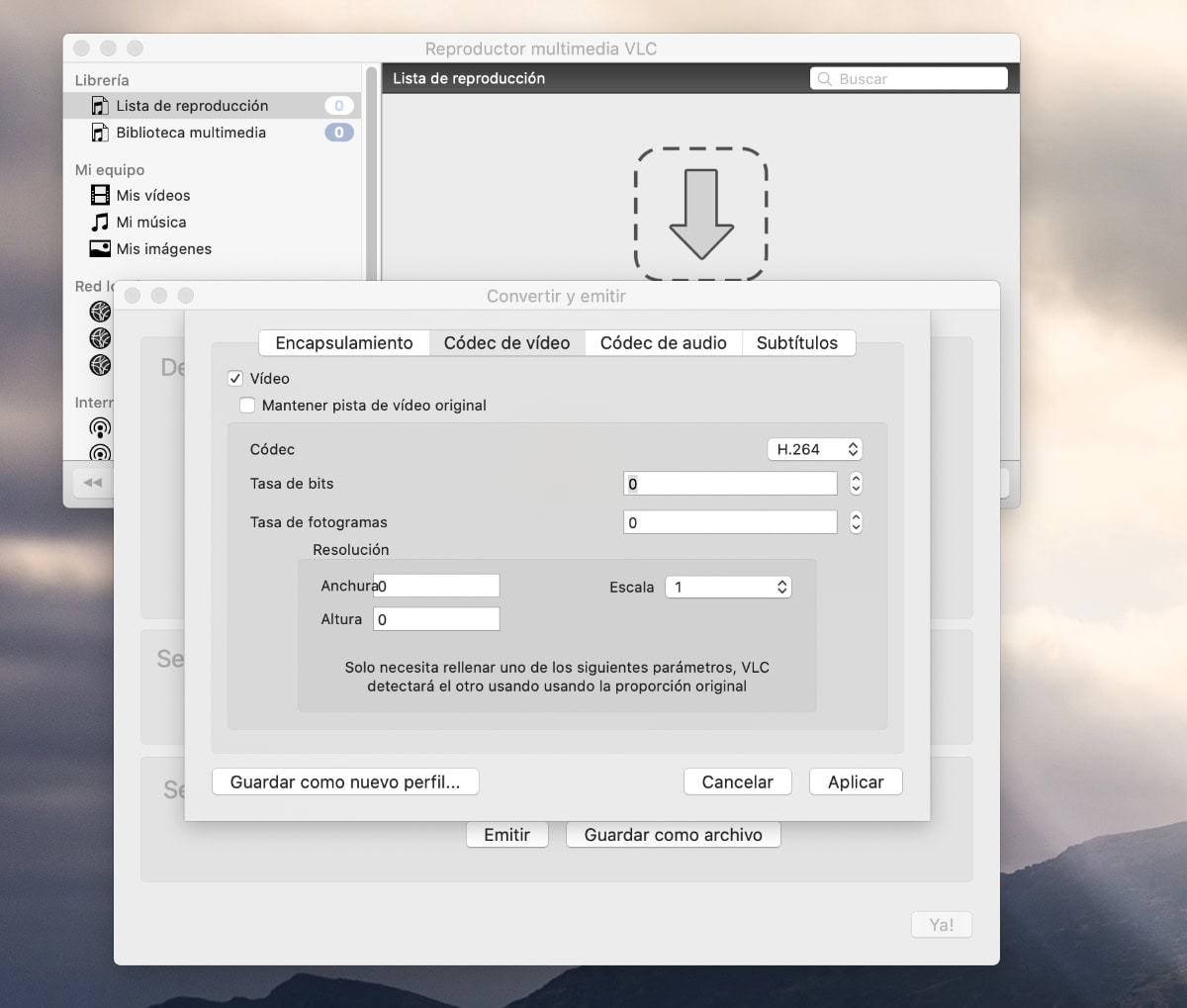Screen dimensions: 1187x1008
Task: Click the Mis imágenes picture icon
Action: [100, 248]
